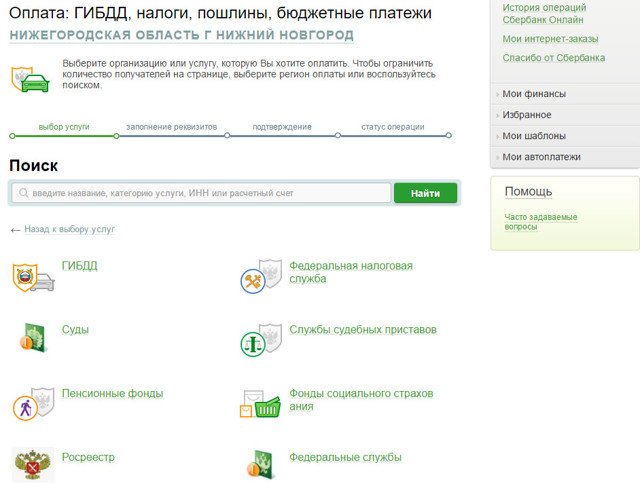Click the Суды green document icon
640x484 pixels.
[33, 337]
